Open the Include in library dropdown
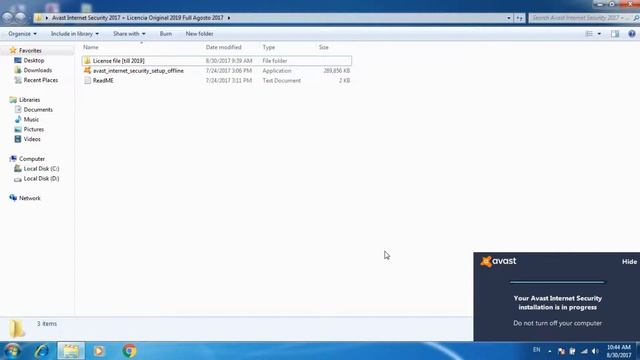 (x=75, y=34)
